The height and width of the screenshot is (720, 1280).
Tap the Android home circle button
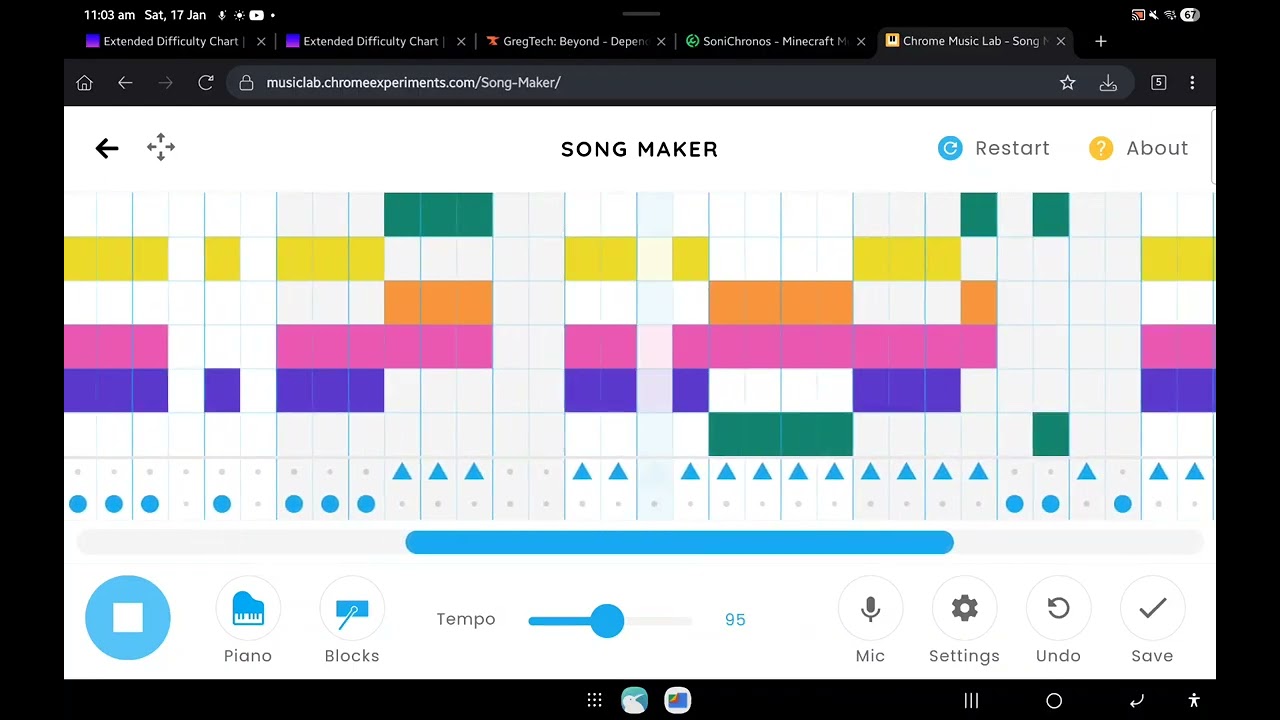pyautogui.click(x=1054, y=701)
